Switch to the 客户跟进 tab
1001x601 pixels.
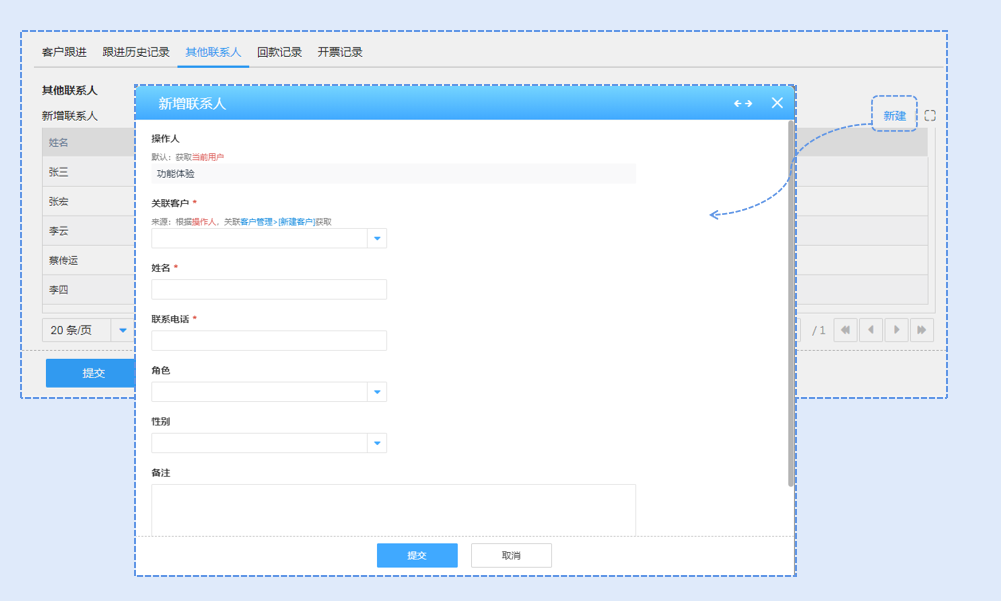coord(64,52)
